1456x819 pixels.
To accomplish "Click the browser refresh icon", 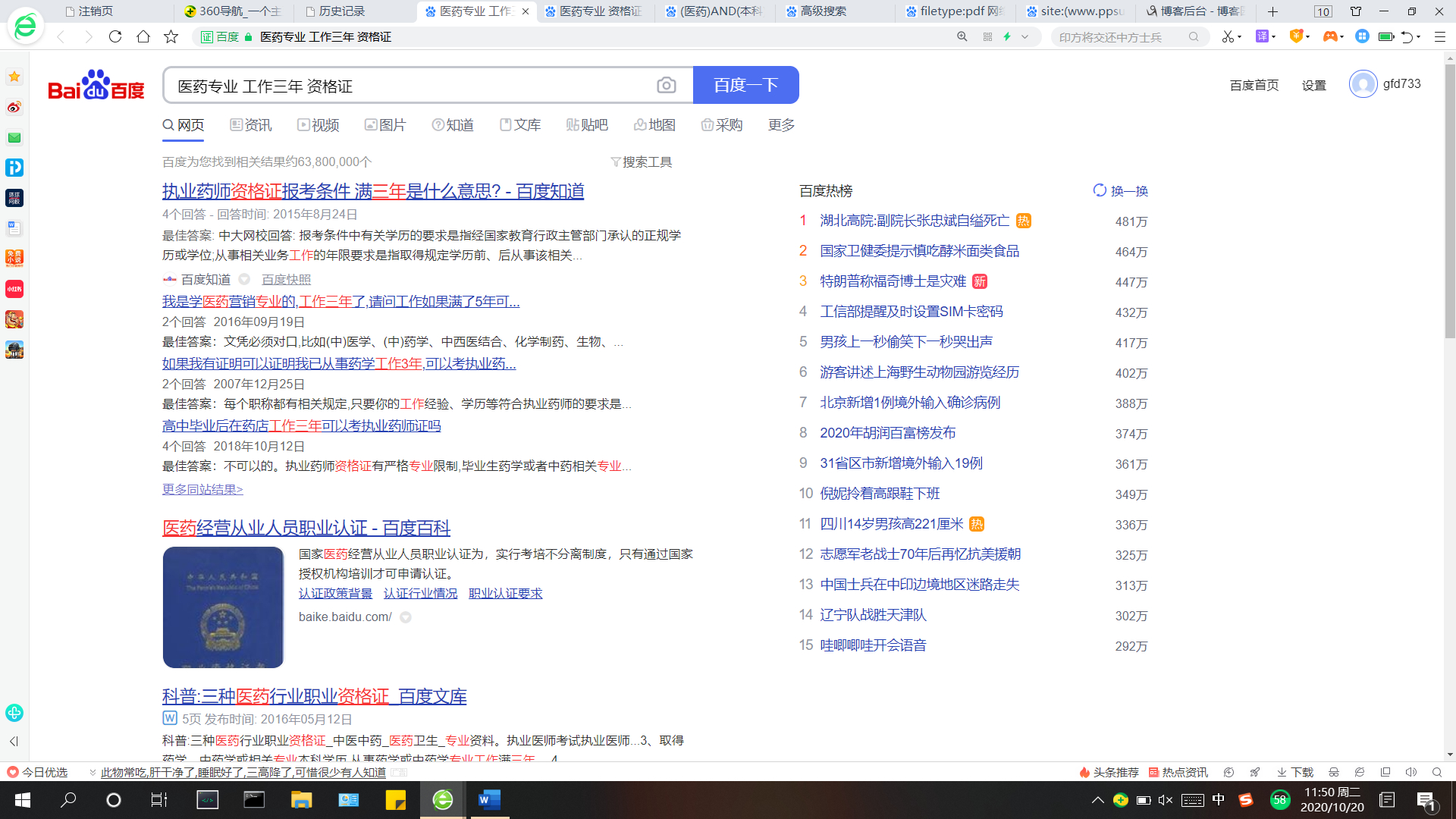I will pos(115,36).
